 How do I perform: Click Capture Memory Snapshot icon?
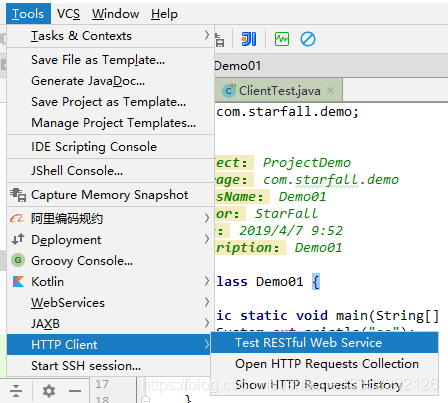point(18,195)
